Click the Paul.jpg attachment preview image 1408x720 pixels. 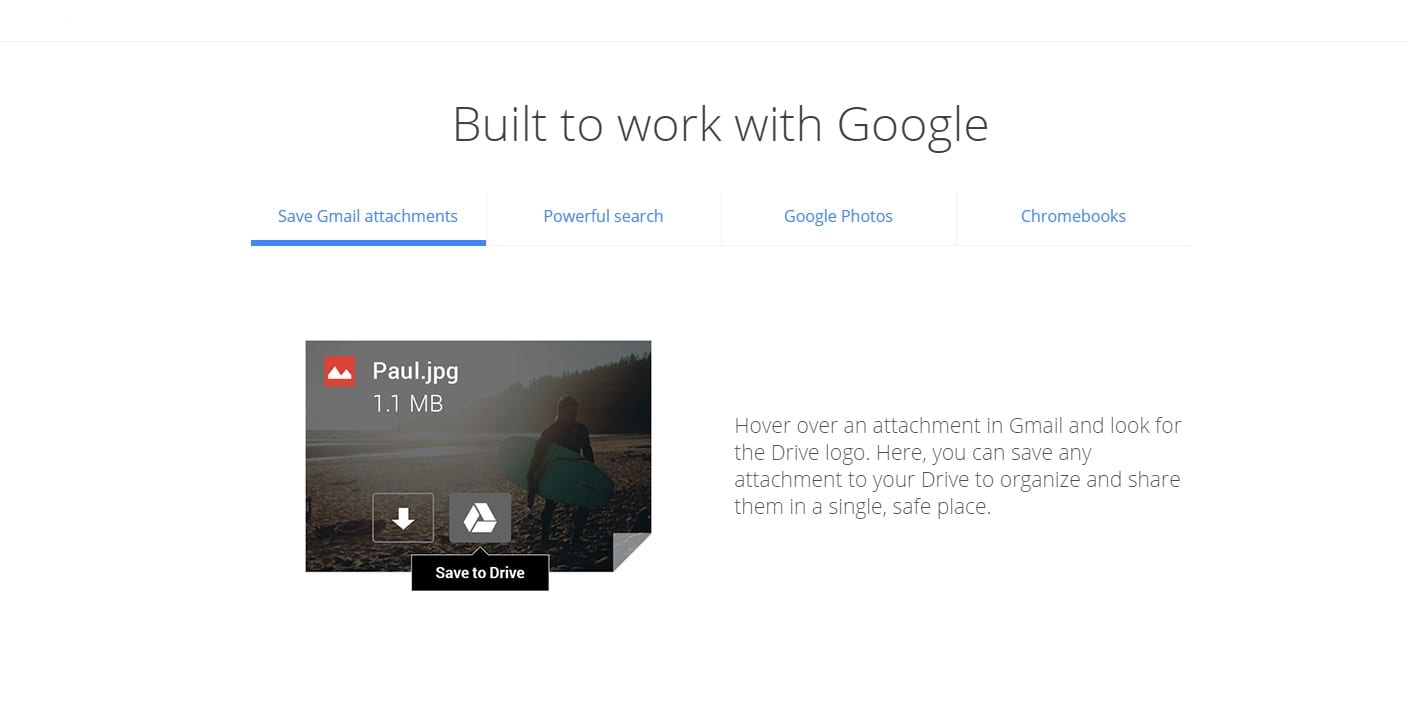point(478,456)
